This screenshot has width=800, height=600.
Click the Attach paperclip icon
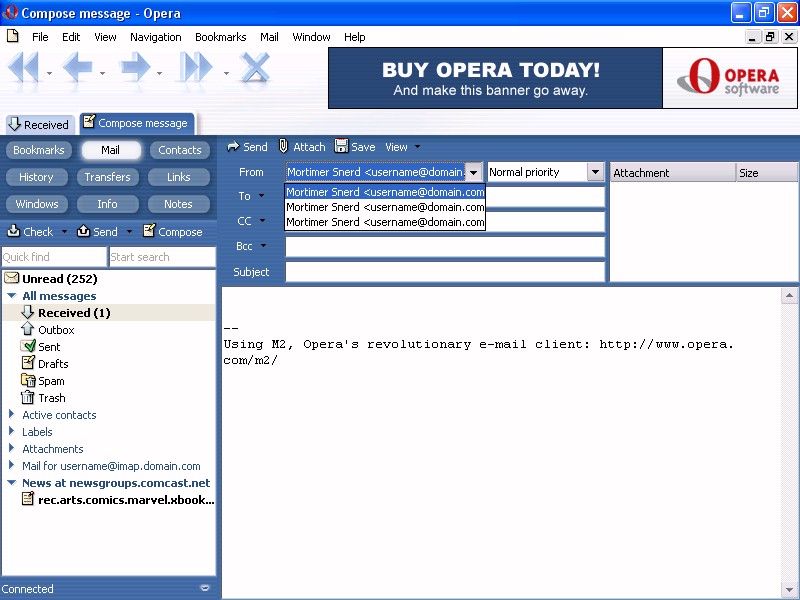pos(284,146)
